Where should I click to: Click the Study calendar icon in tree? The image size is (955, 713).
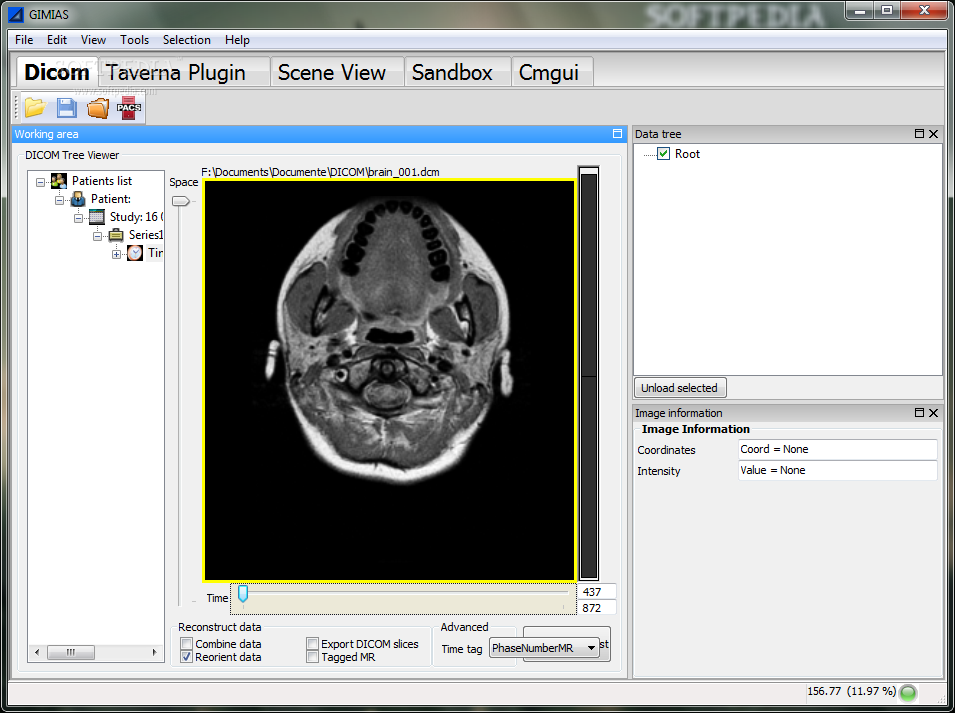tap(97, 217)
